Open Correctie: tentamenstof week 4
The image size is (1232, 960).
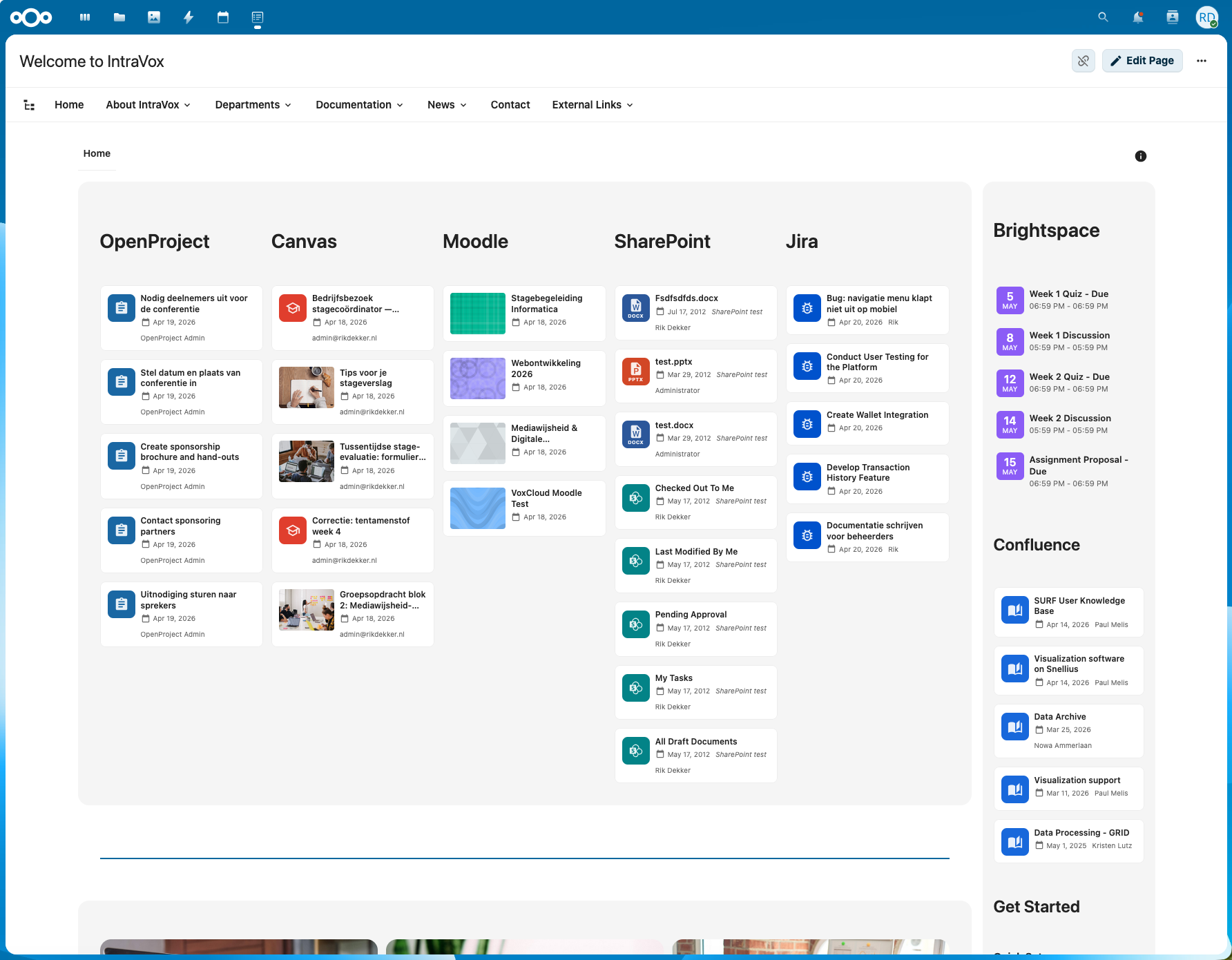[353, 541]
